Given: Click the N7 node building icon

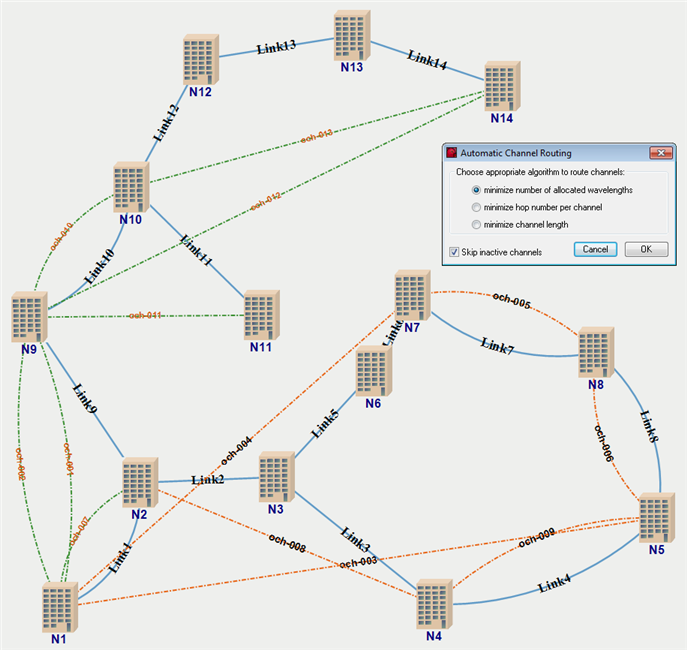Looking at the screenshot, I should [412, 295].
